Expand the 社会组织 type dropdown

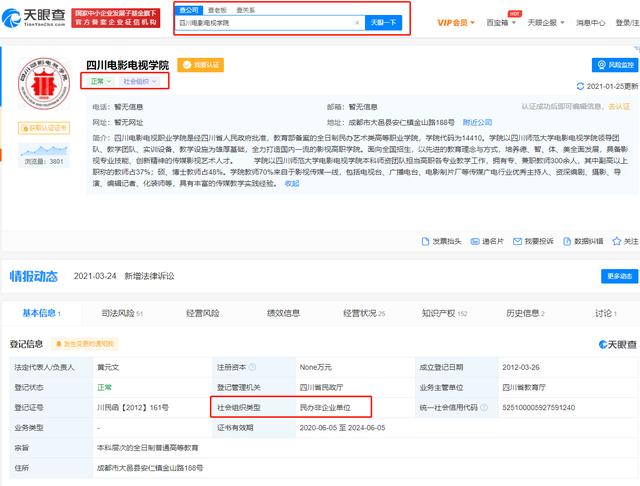(x=140, y=82)
